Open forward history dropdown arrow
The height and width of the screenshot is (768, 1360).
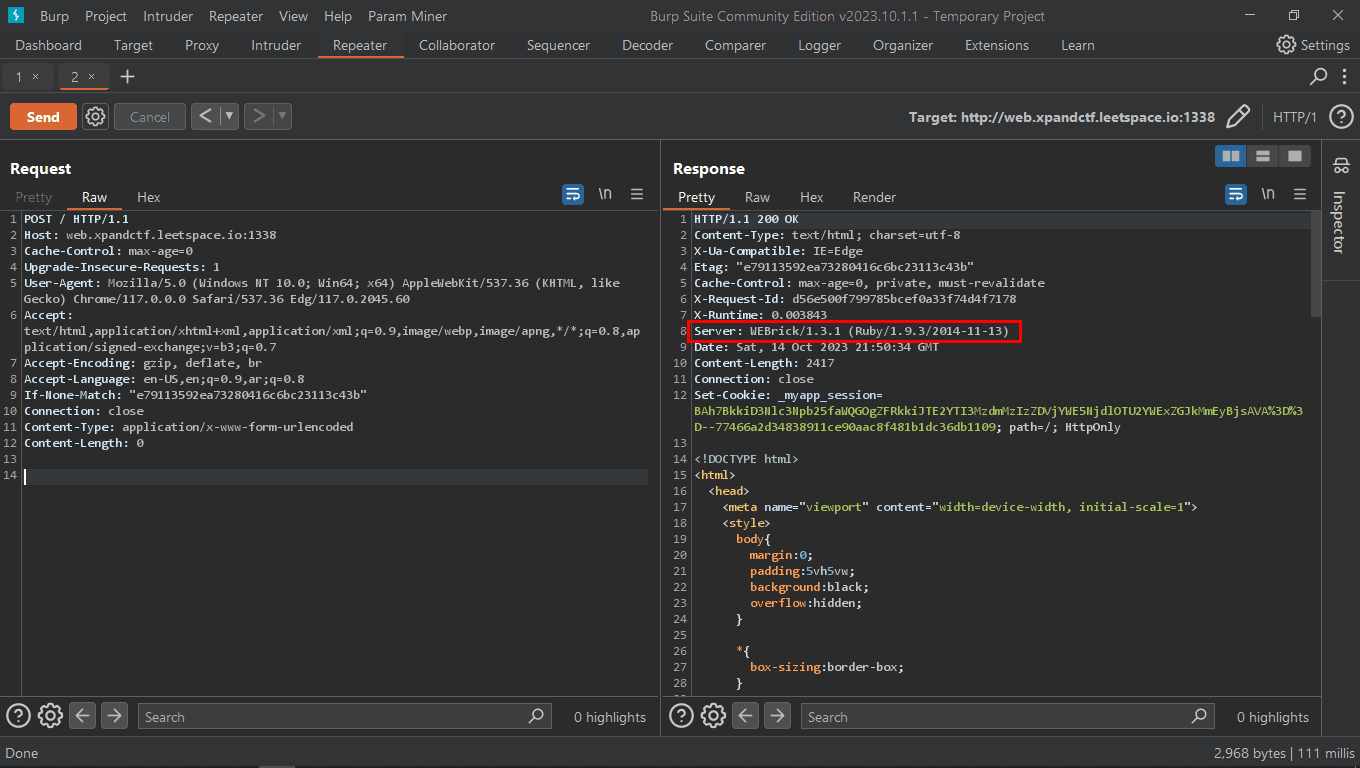(282, 116)
